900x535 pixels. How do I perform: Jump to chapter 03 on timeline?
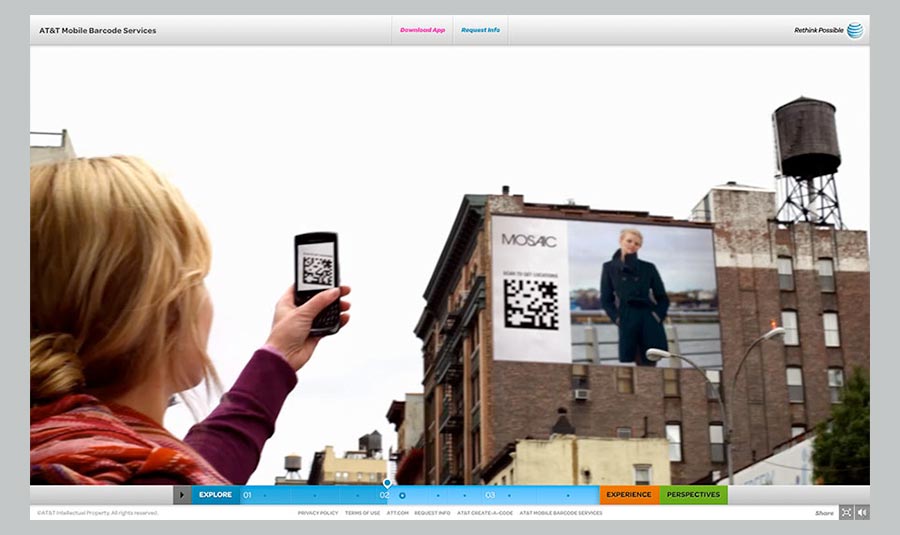click(490, 495)
